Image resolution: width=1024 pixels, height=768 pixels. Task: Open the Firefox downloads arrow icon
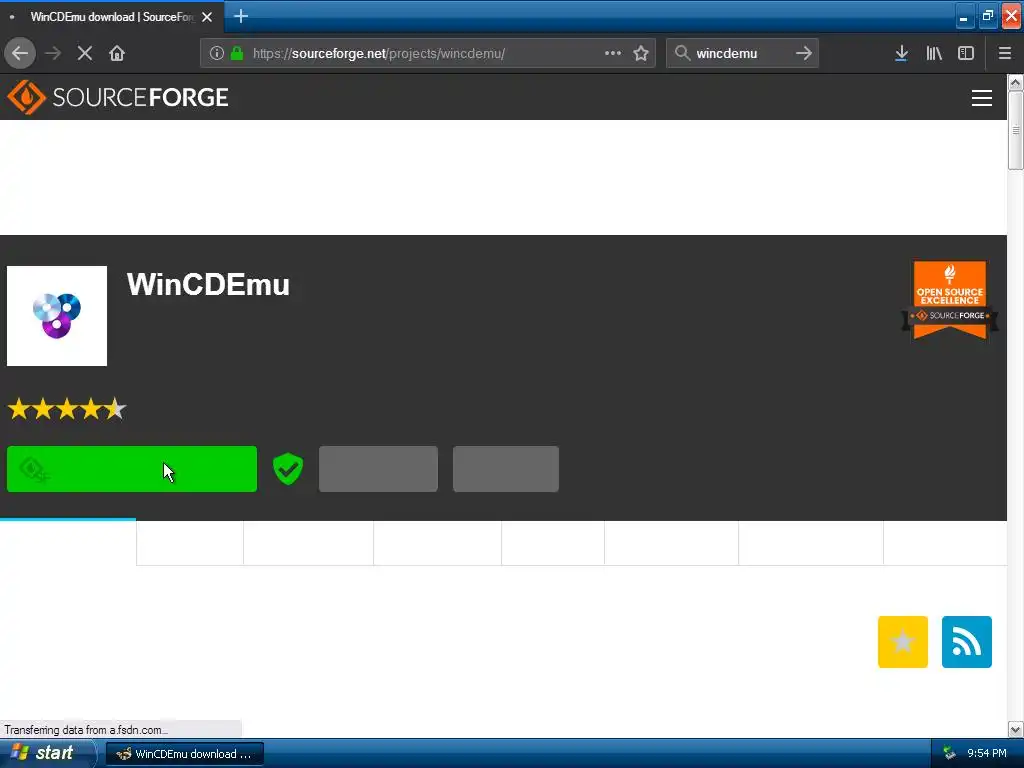(901, 54)
